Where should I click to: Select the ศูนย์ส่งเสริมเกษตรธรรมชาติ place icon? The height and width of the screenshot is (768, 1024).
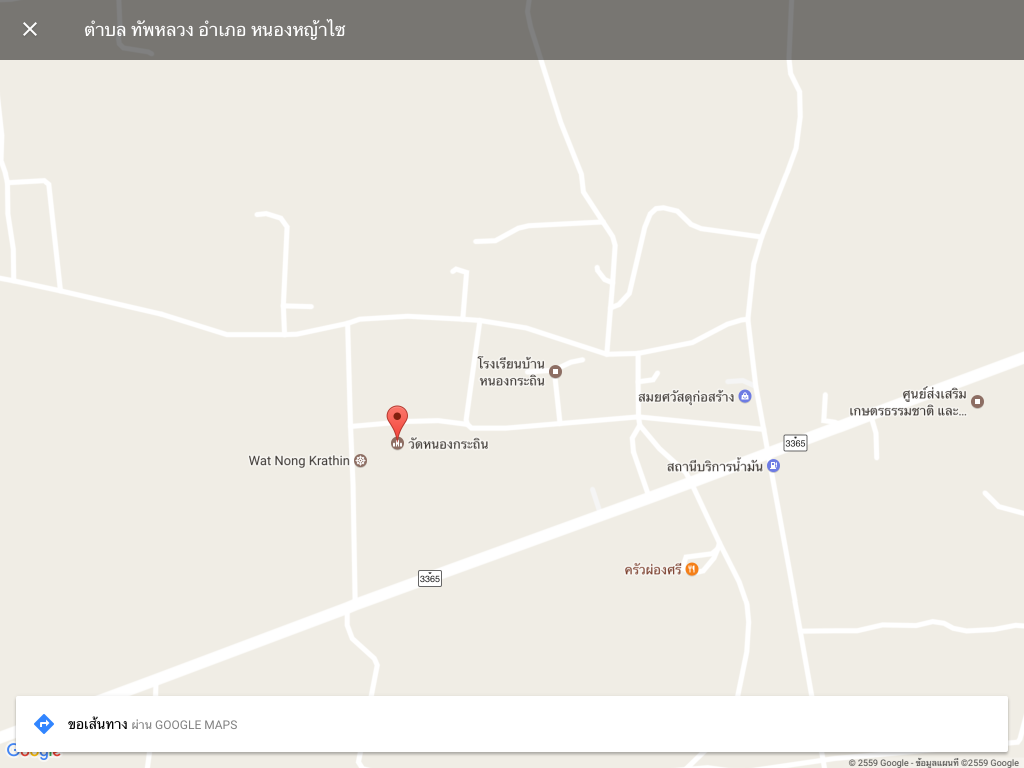977,402
